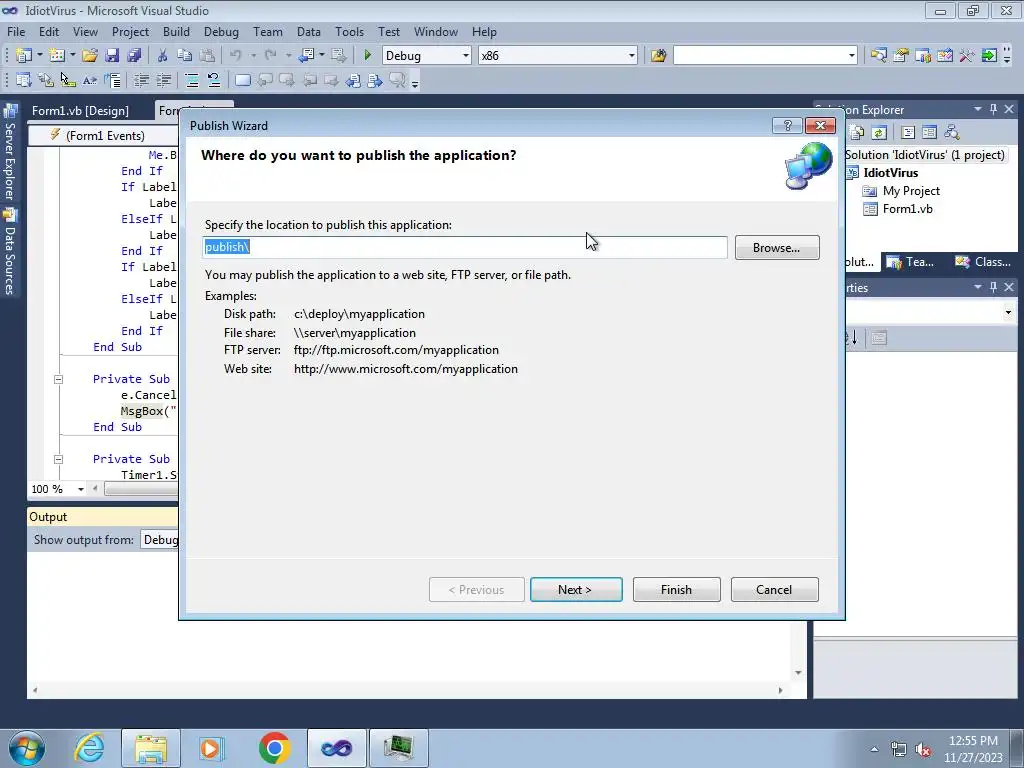Click the Finish button

[676, 590]
